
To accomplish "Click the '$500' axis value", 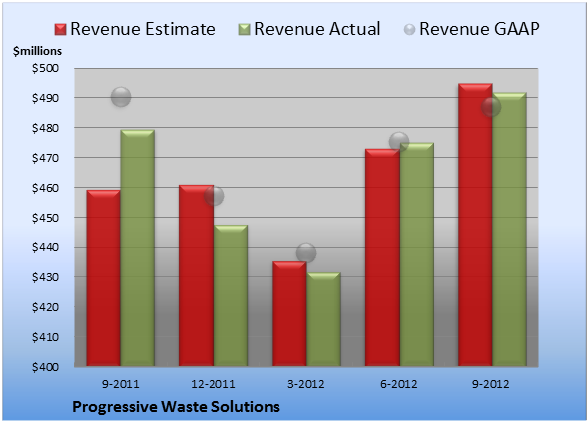I will coord(45,68).
